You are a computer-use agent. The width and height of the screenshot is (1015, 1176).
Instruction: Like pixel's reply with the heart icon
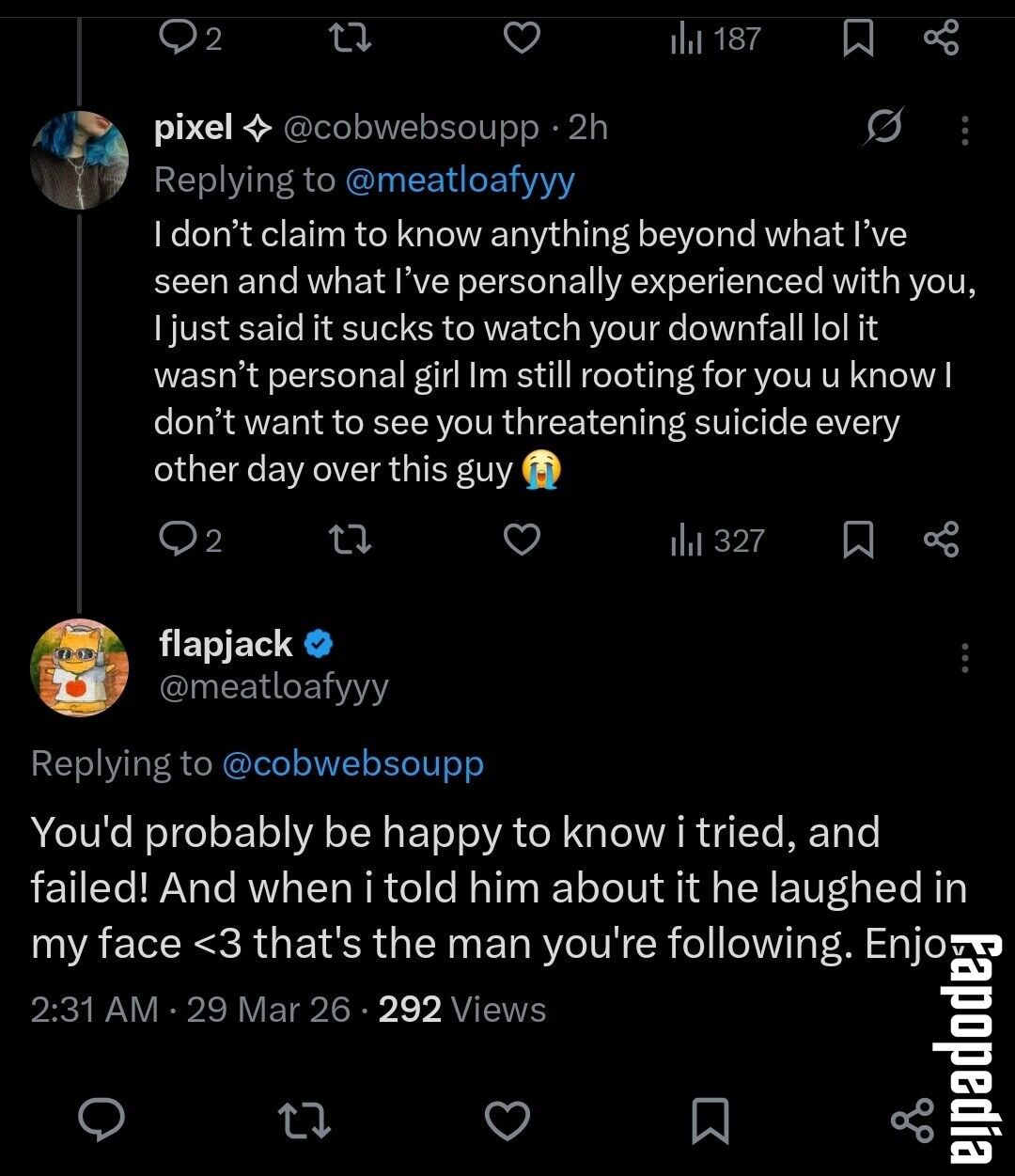click(522, 540)
